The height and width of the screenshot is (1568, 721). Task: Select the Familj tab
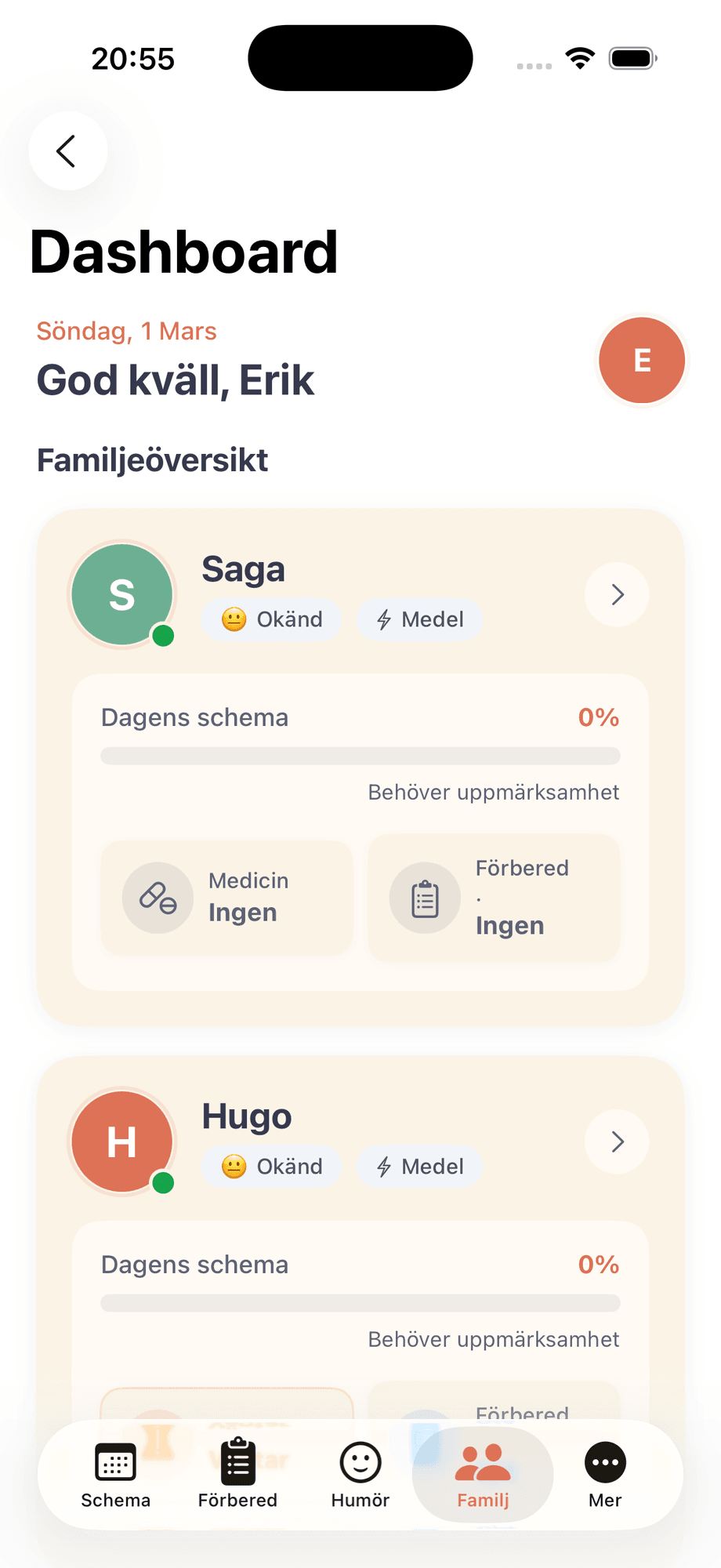click(483, 1475)
